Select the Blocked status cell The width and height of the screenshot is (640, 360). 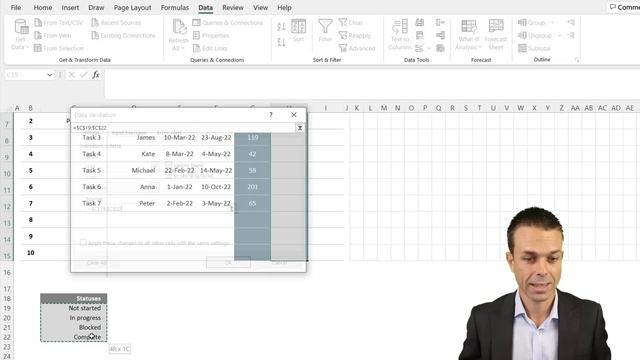coord(74,327)
